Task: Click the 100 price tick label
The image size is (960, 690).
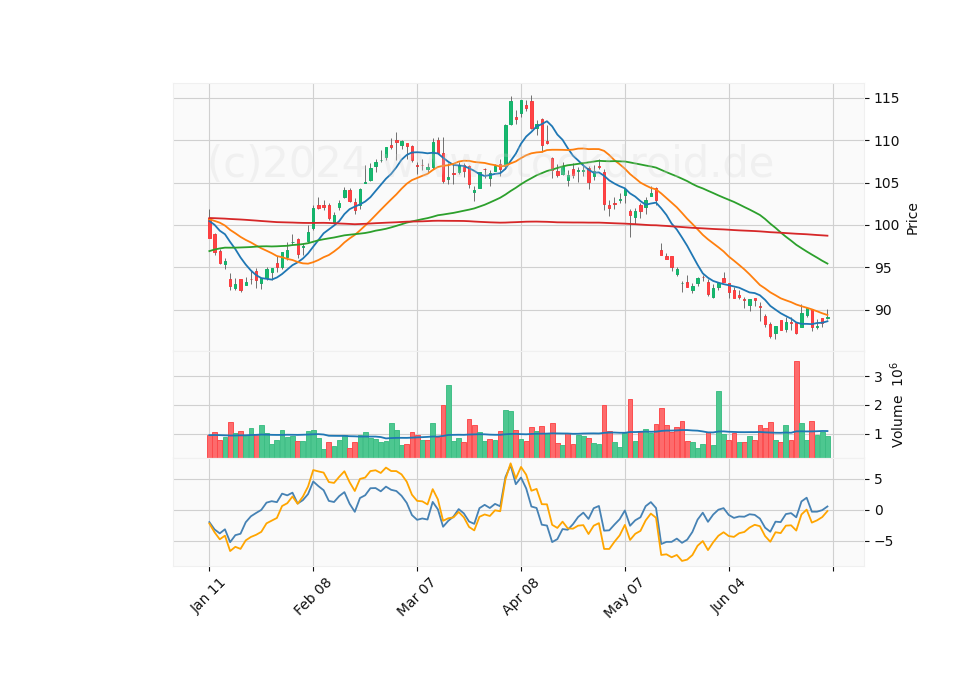Action: [887, 226]
